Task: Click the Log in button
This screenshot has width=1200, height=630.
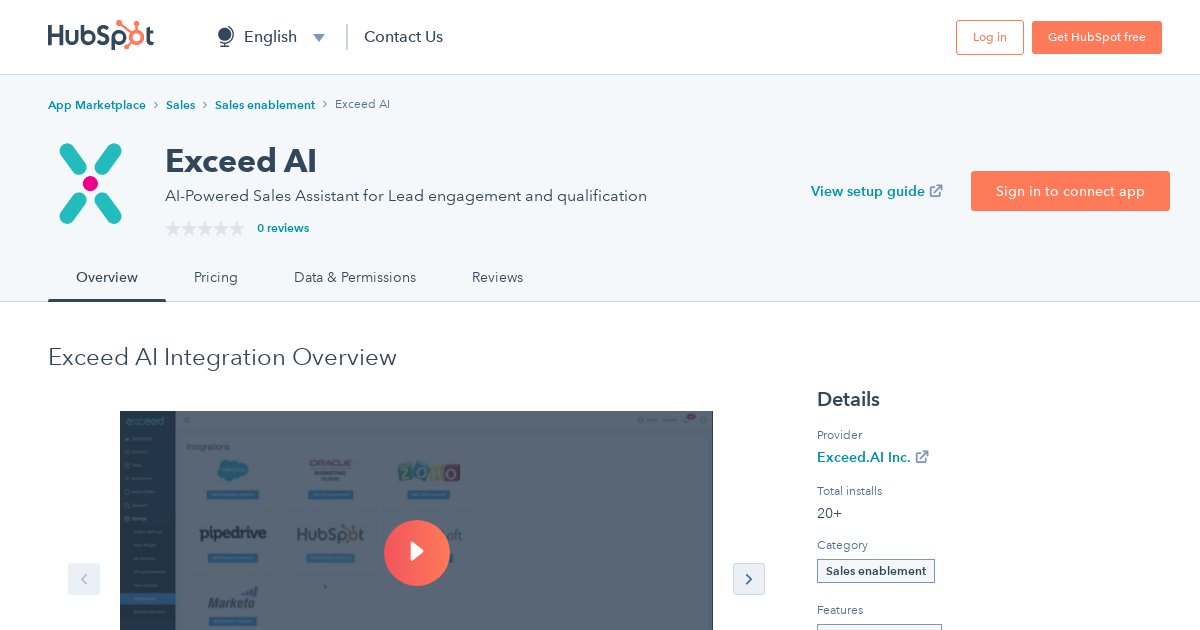Action: [x=989, y=36]
